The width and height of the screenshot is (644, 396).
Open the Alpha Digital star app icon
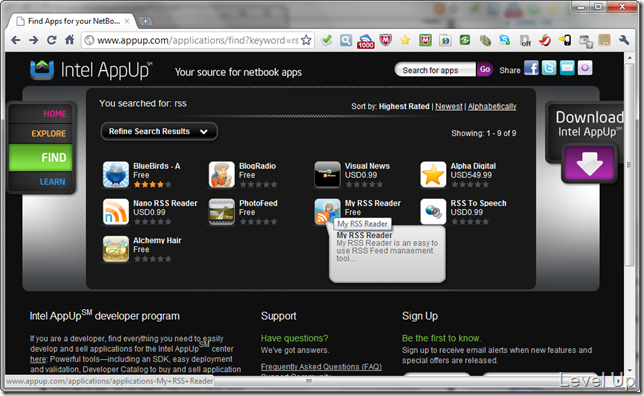tap(433, 175)
